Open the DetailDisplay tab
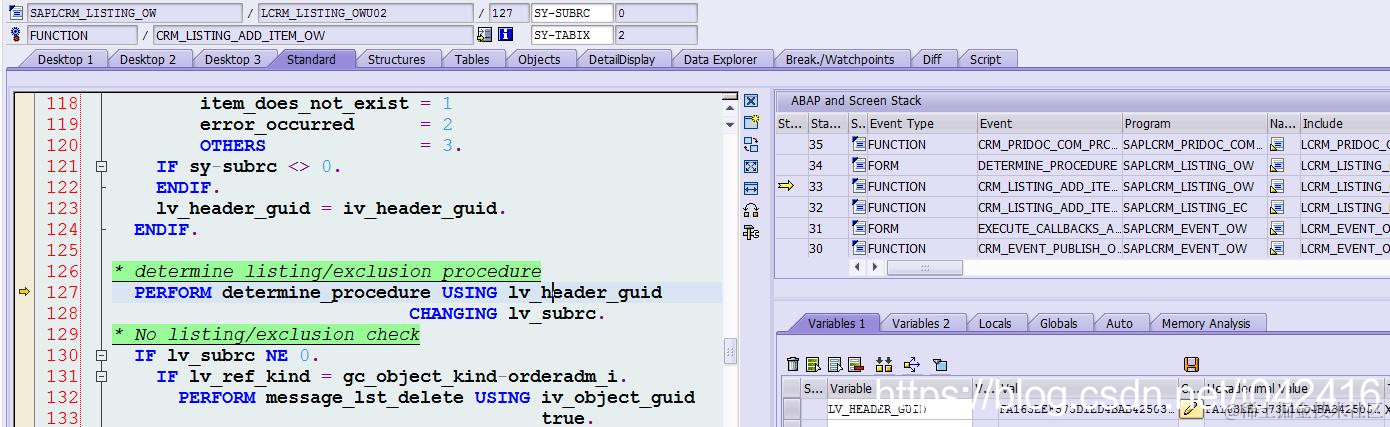Viewport: 1390px width, 427px height. pyautogui.click(x=622, y=59)
